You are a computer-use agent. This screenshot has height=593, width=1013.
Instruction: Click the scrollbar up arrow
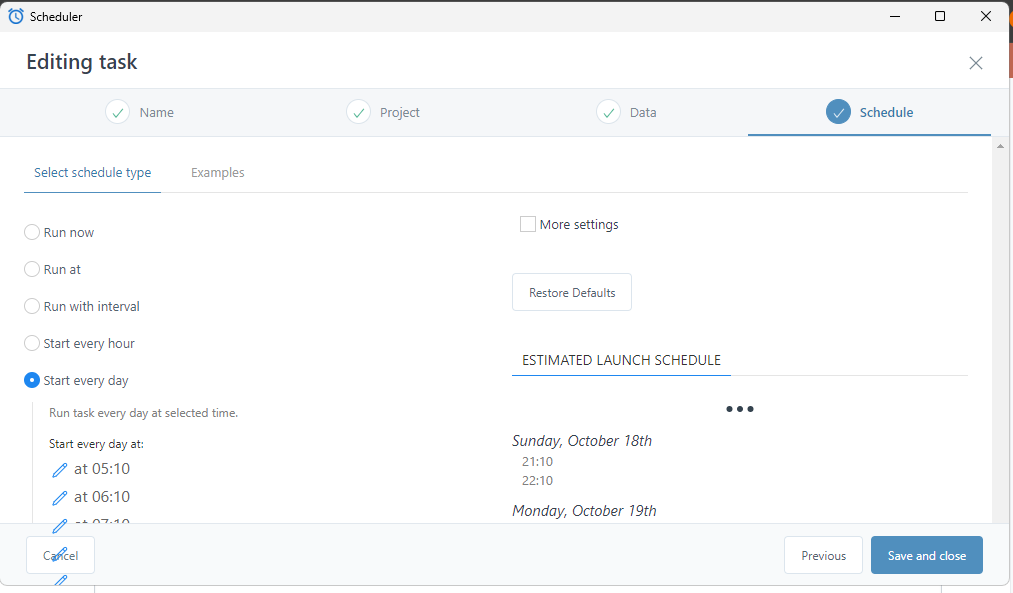1000,147
